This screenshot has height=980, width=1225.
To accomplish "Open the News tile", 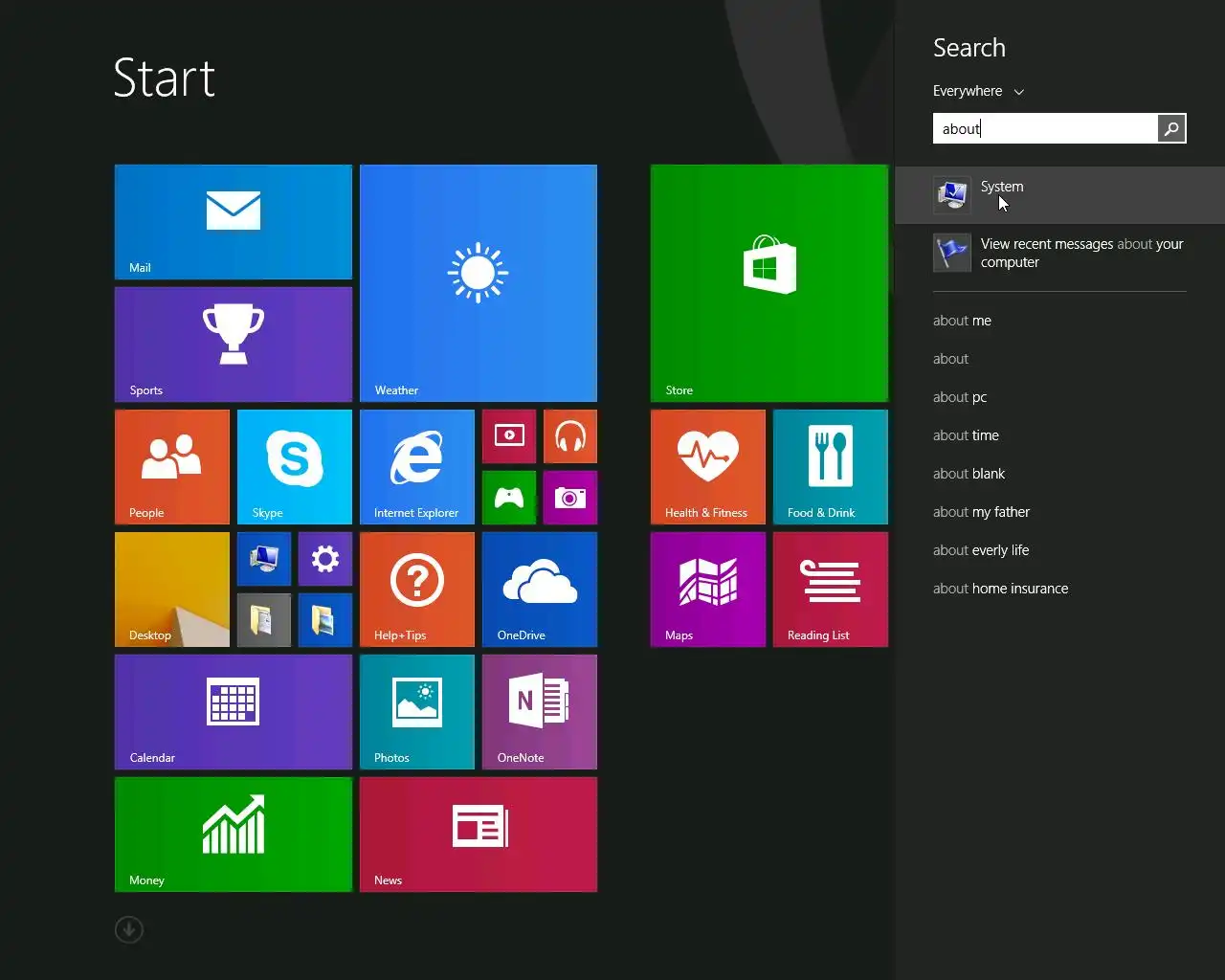I will click(x=479, y=835).
